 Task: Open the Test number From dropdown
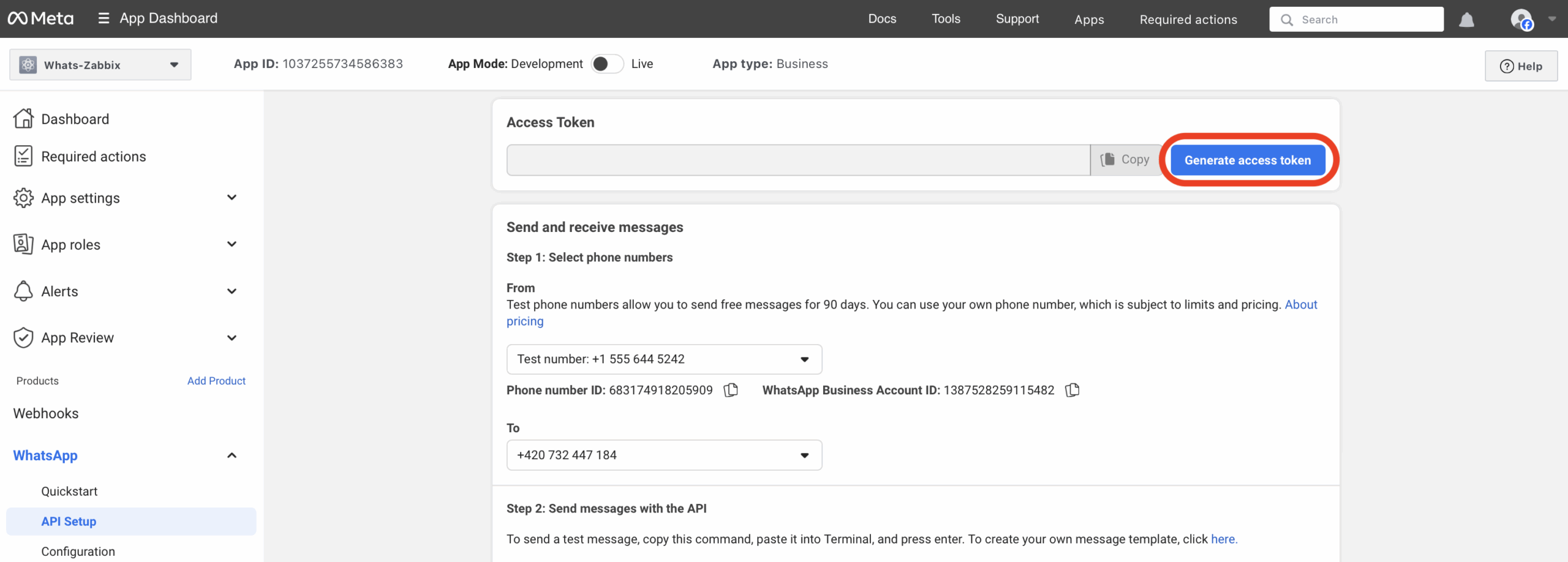point(664,359)
